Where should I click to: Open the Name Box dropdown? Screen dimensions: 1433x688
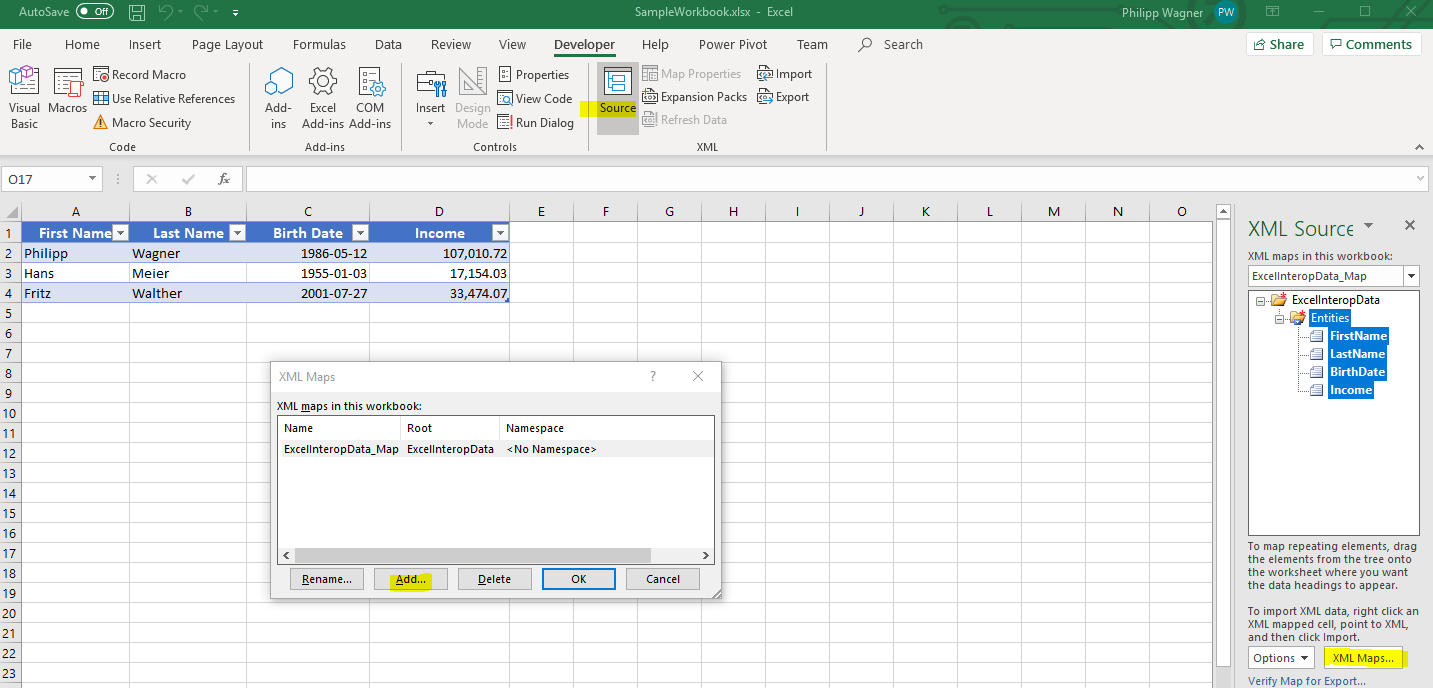(x=93, y=179)
